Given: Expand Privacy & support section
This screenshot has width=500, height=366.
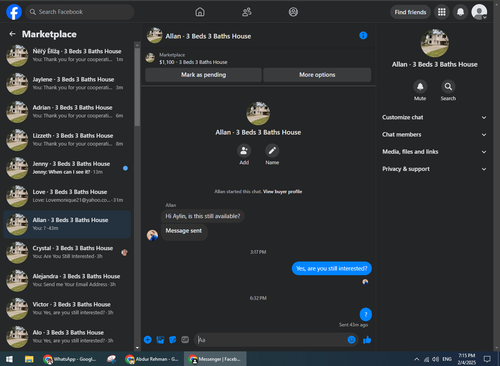Looking at the screenshot, I should [x=434, y=169].
